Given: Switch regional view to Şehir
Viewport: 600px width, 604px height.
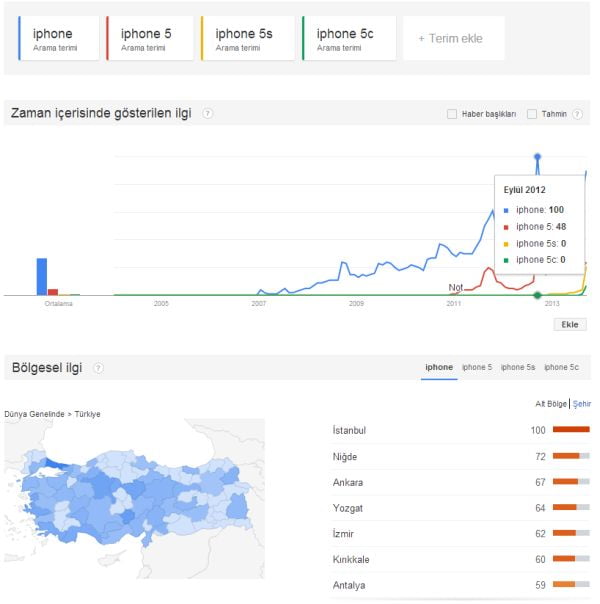Looking at the screenshot, I should (582, 404).
